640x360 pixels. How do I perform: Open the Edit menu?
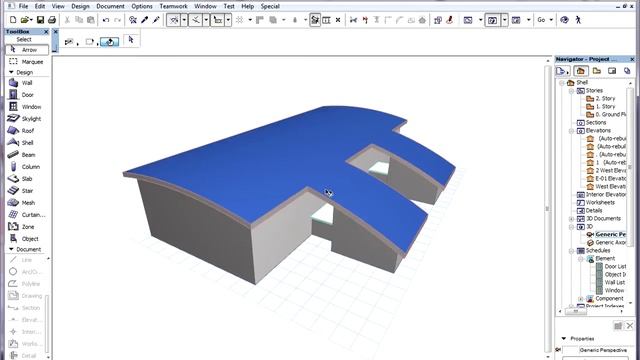coord(40,6)
